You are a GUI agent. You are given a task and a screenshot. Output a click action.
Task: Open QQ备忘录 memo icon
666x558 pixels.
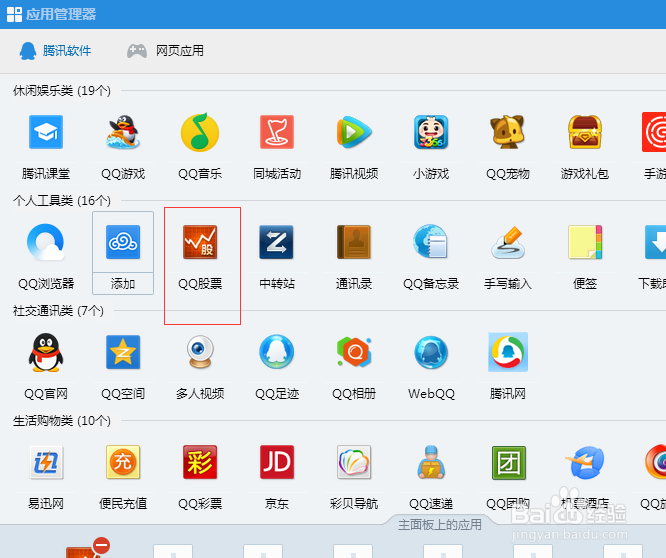pyautogui.click(x=431, y=242)
